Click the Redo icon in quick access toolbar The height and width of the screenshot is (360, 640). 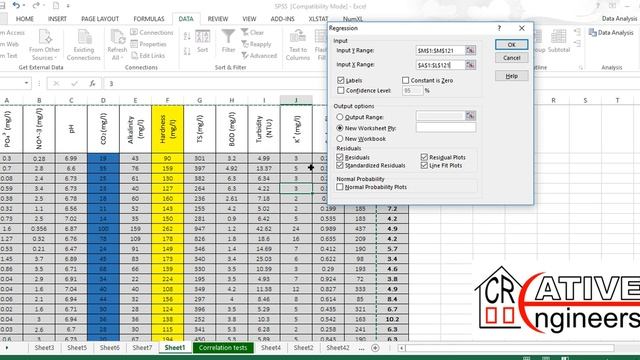coord(36,5)
